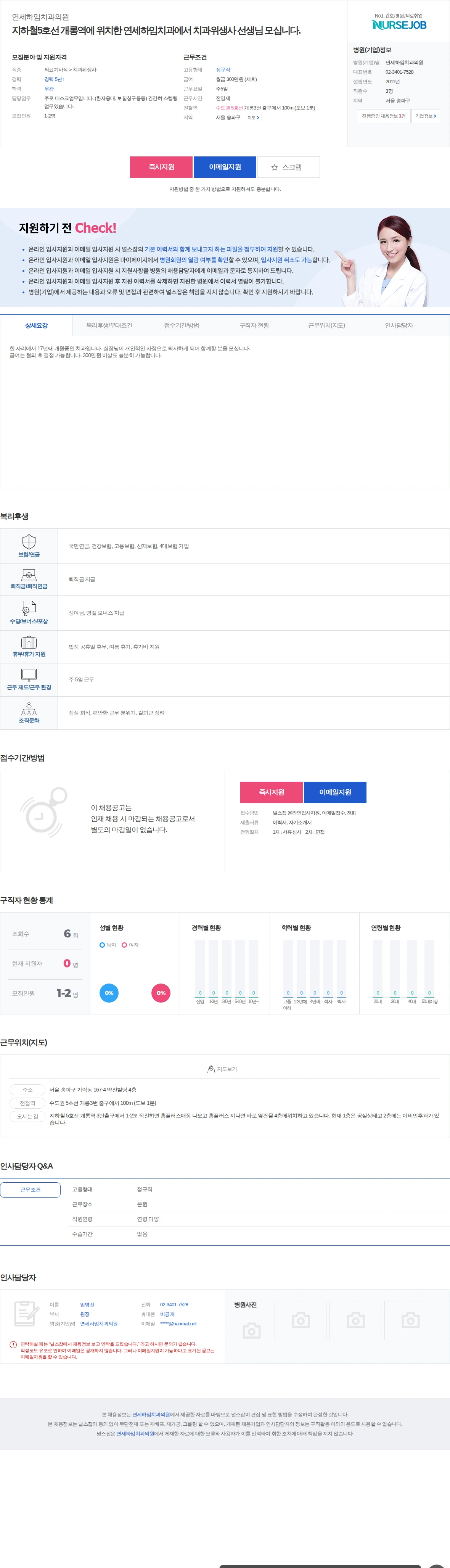Click the 근무 제도/근무 환경 monitor icon

(29, 675)
